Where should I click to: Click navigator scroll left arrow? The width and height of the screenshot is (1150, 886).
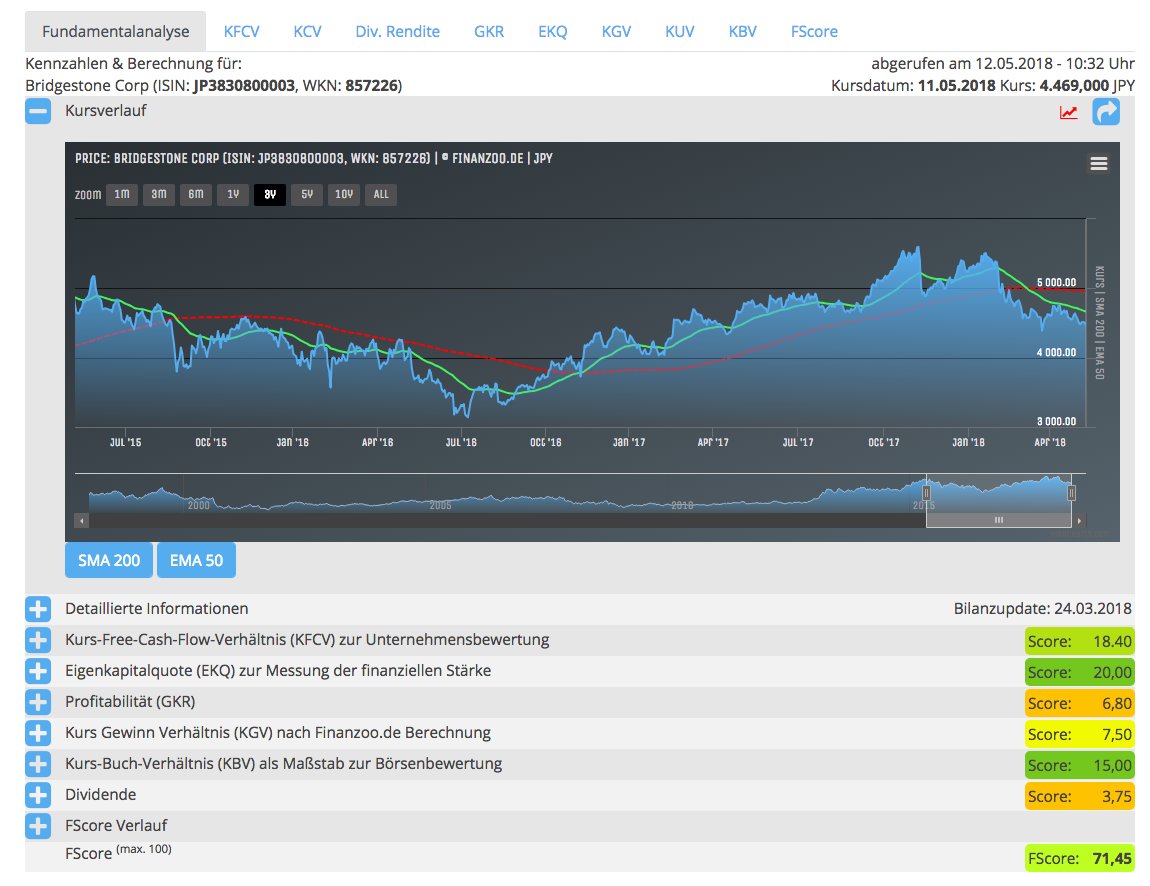[x=82, y=521]
